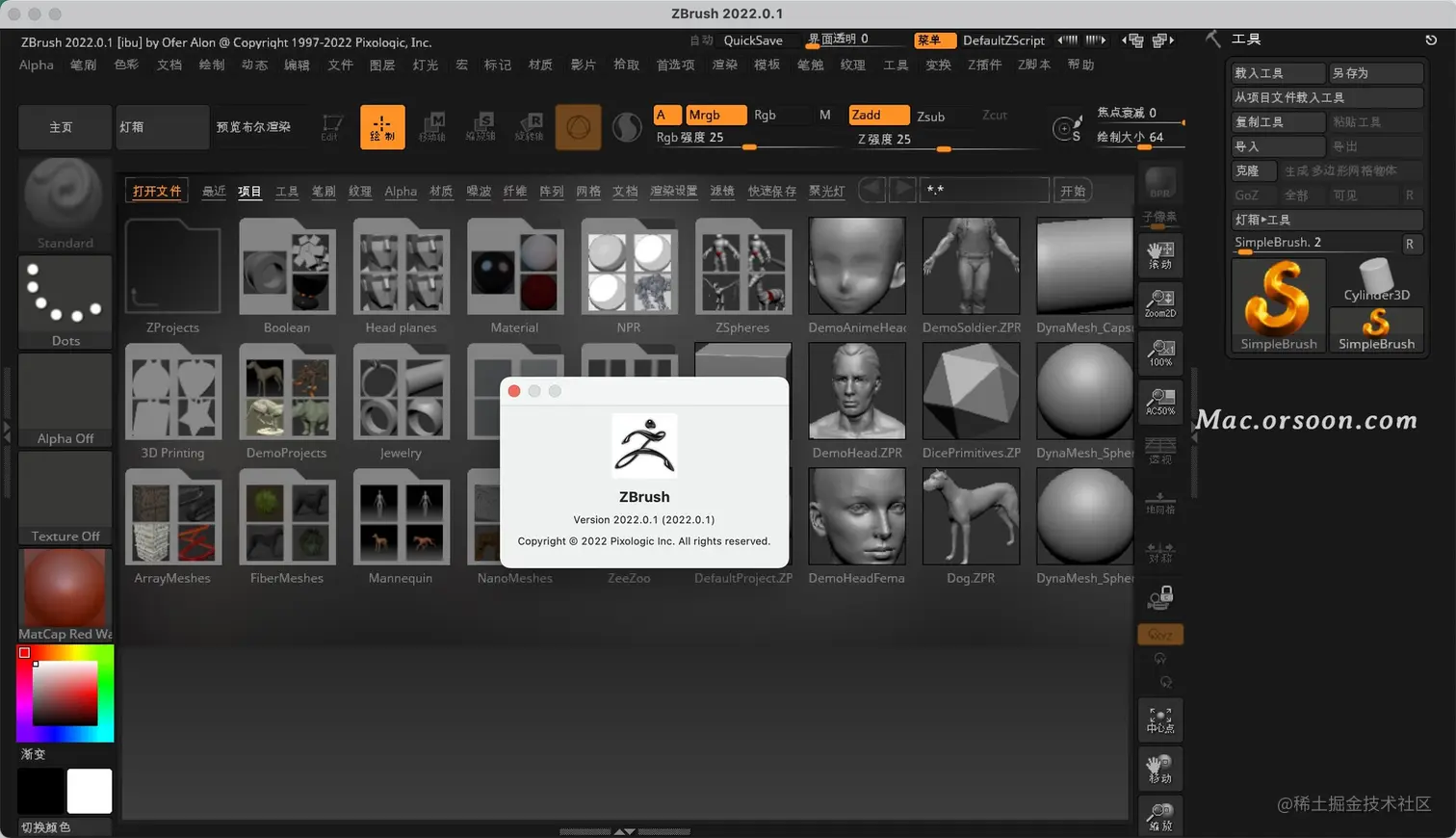Pick a color in the color picker square
1456x838 pixels.
point(65,693)
